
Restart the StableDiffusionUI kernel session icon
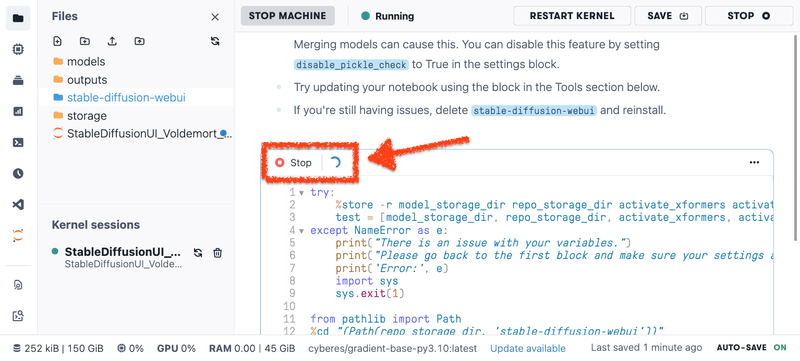[198, 253]
